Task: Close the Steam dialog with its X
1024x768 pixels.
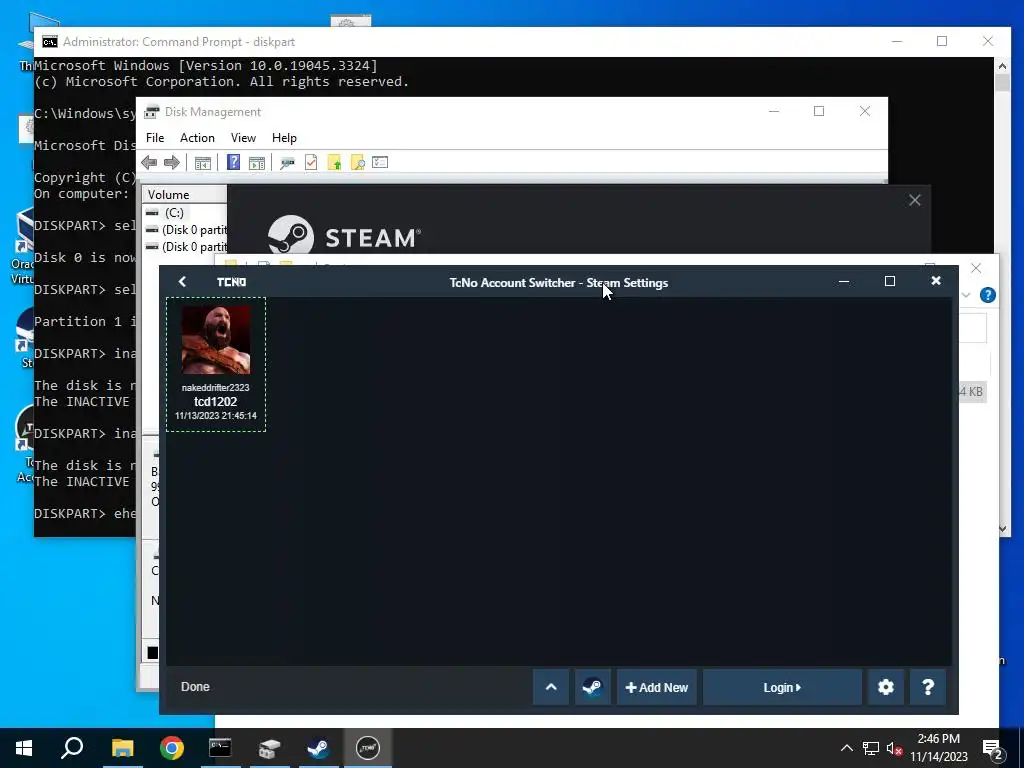Action: click(914, 200)
